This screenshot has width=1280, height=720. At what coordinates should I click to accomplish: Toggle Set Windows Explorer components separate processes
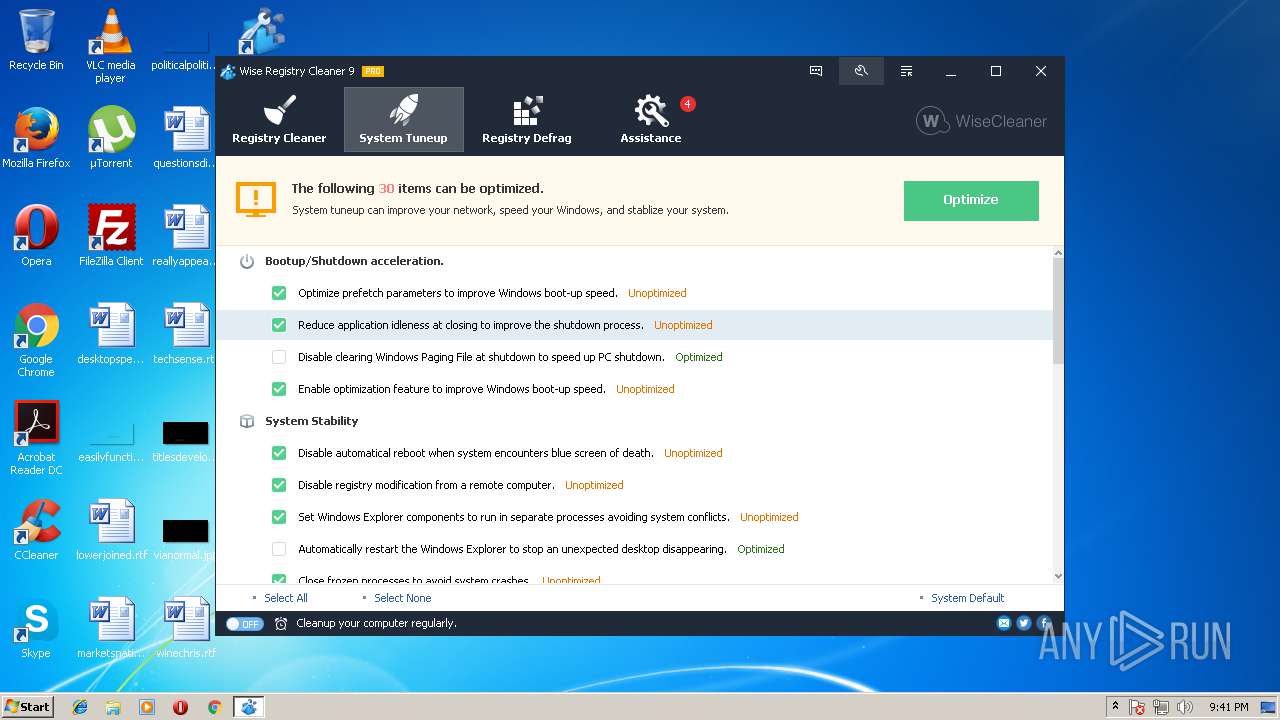coord(279,517)
